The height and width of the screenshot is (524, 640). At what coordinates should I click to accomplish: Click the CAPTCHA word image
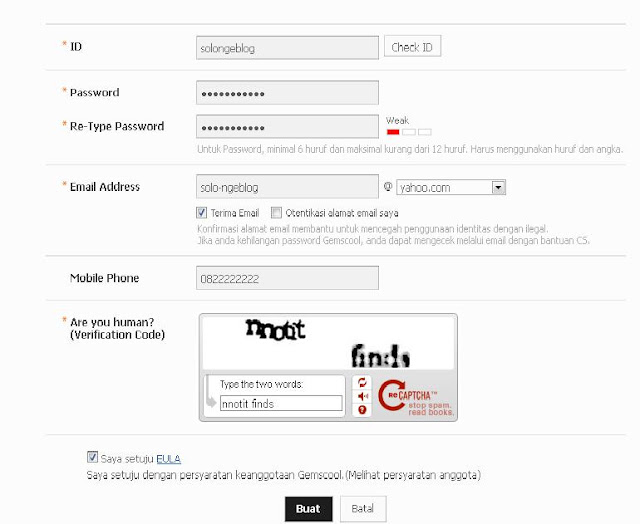point(329,342)
